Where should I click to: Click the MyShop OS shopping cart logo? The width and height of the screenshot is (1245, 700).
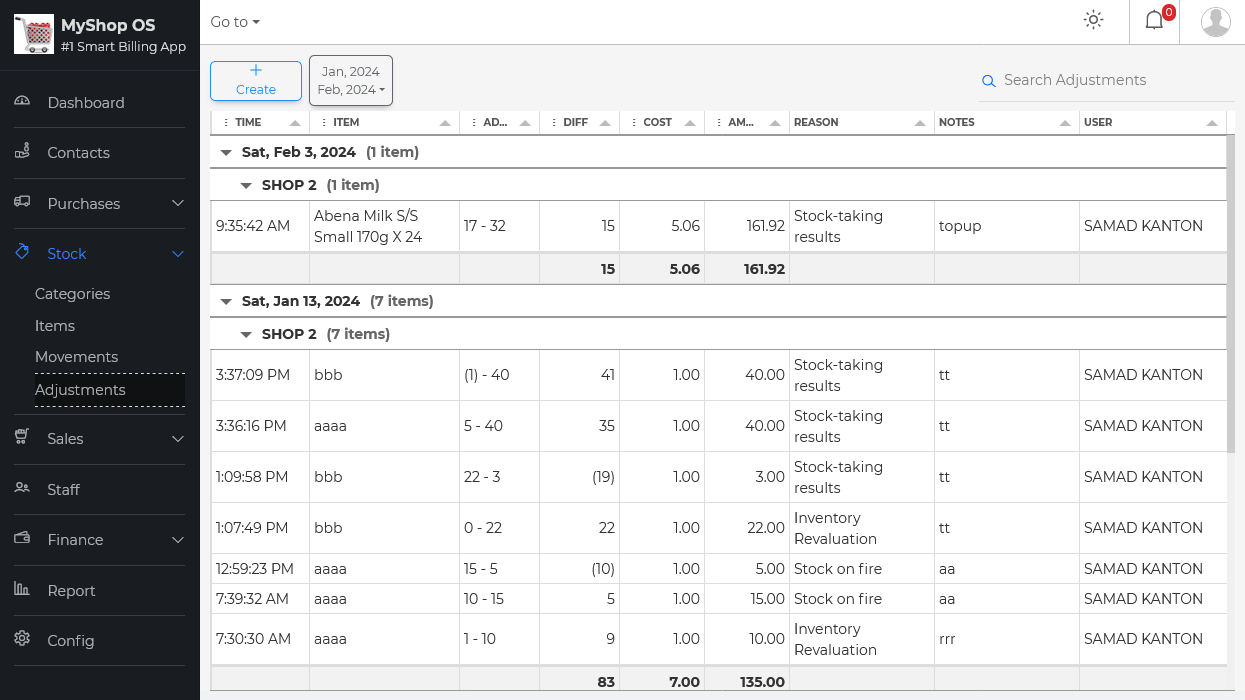34,35
